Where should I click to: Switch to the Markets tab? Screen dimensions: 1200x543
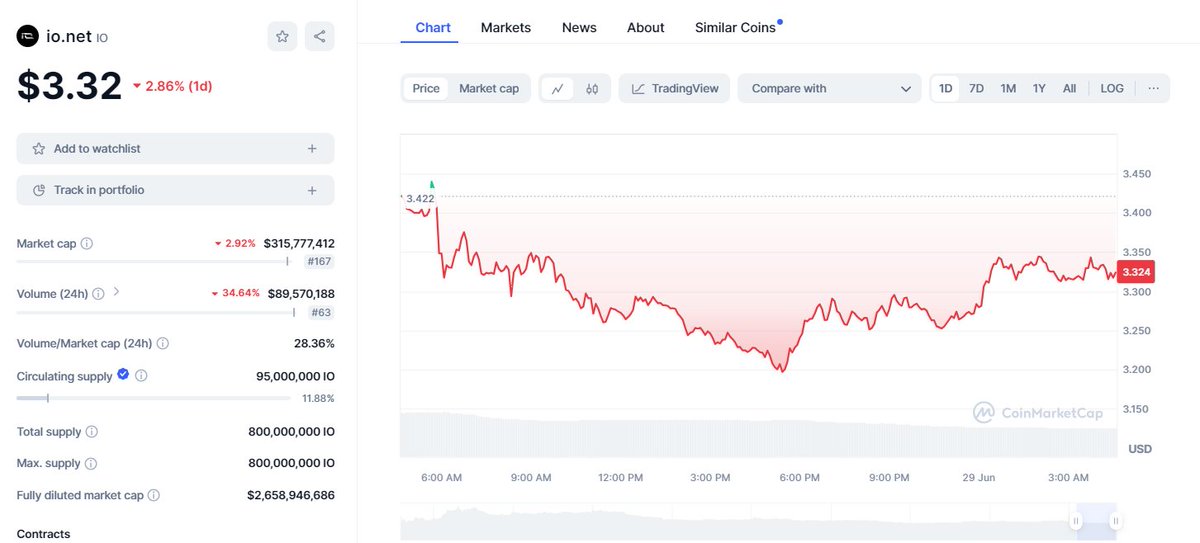point(506,27)
